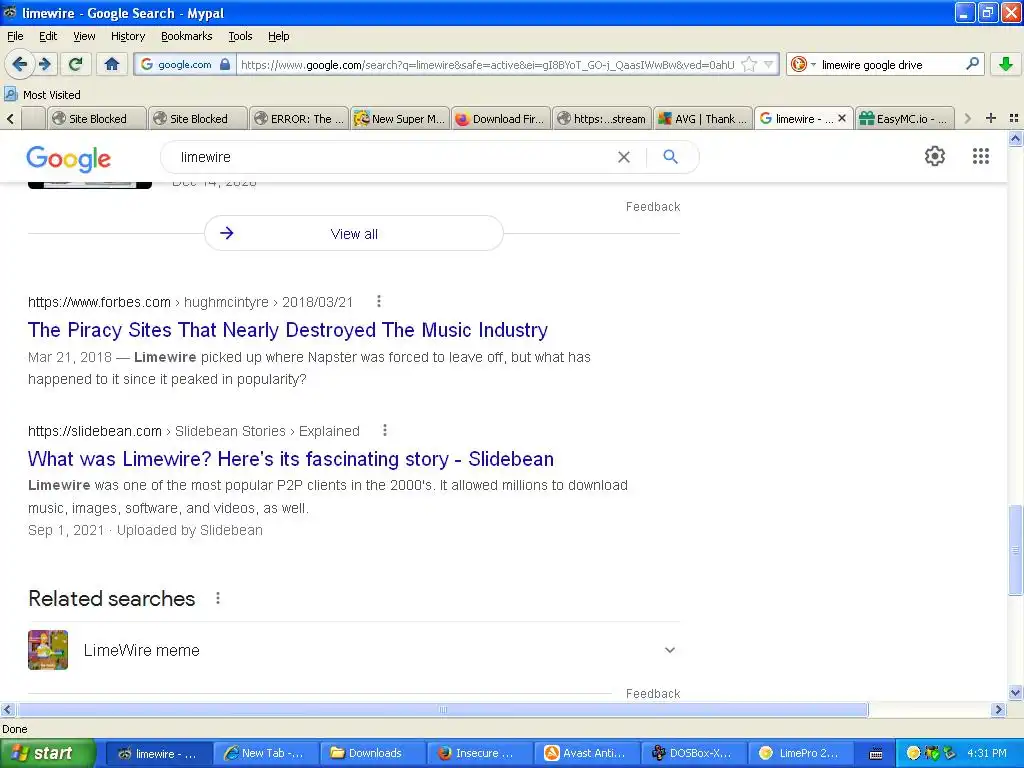Open the list all tabs grid icon
This screenshot has width=1024, height=768.
click(1014, 118)
